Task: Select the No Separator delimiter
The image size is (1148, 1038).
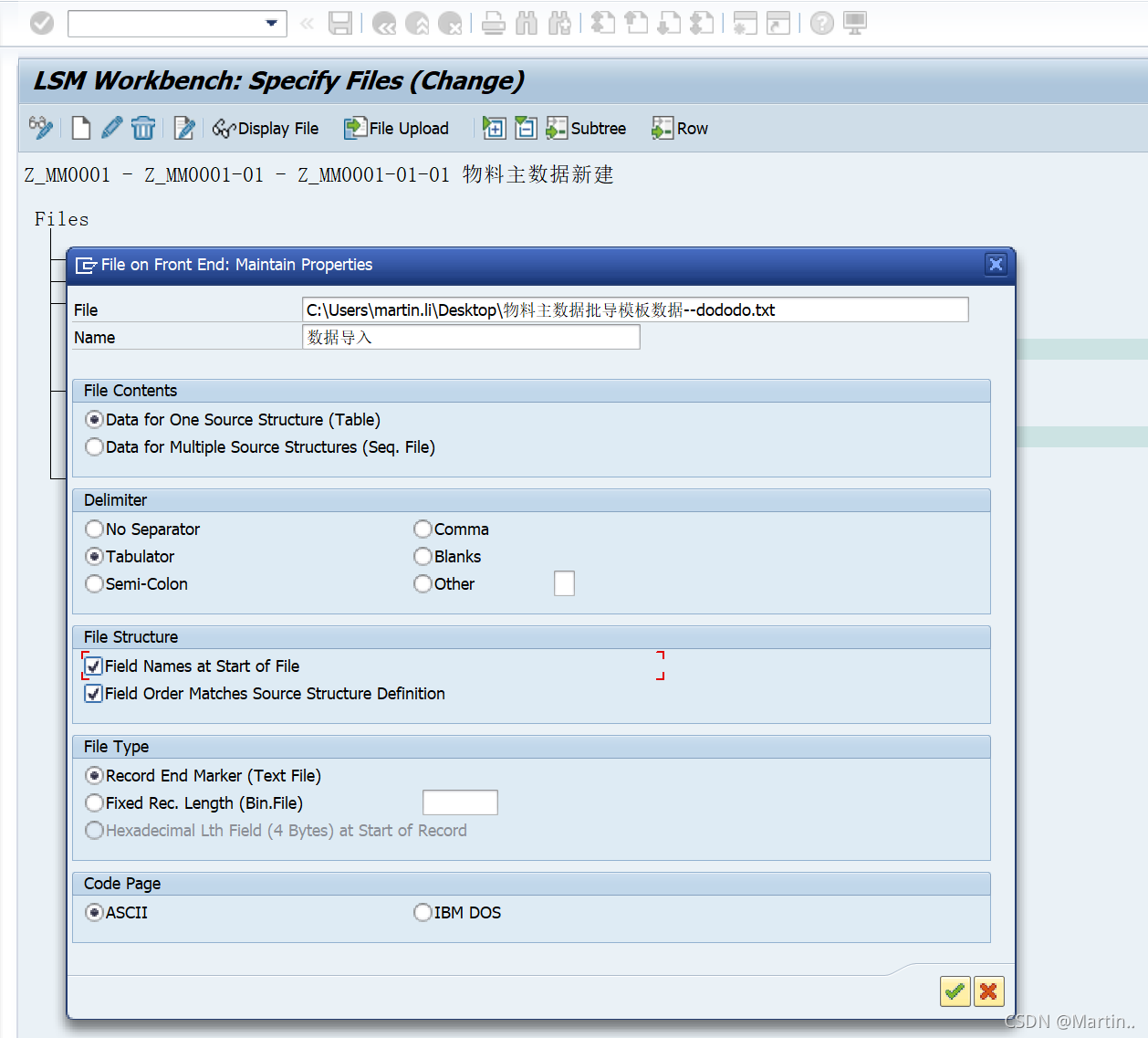Action: 94,529
